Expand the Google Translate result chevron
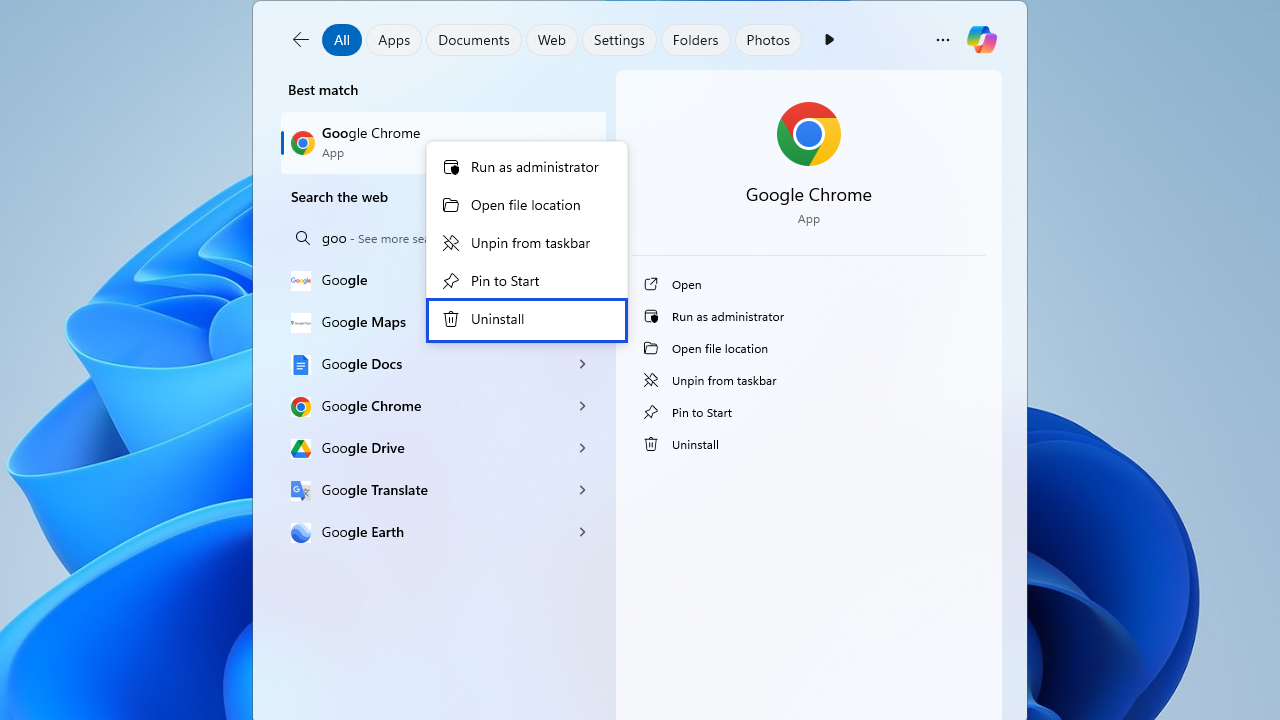The width and height of the screenshot is (1280, 720). click(x=582, y=490)
